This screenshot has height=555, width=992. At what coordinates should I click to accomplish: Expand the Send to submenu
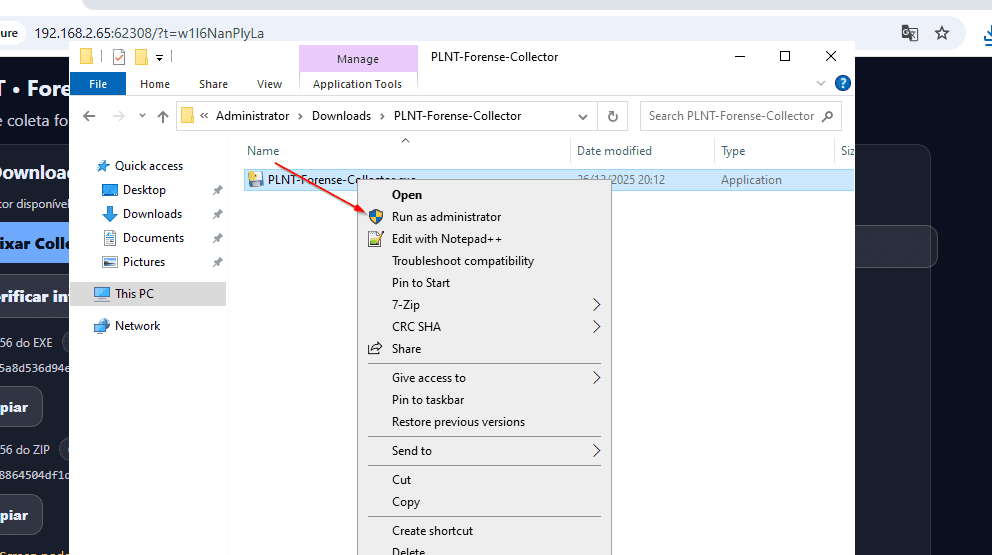(x=597, y=451)
